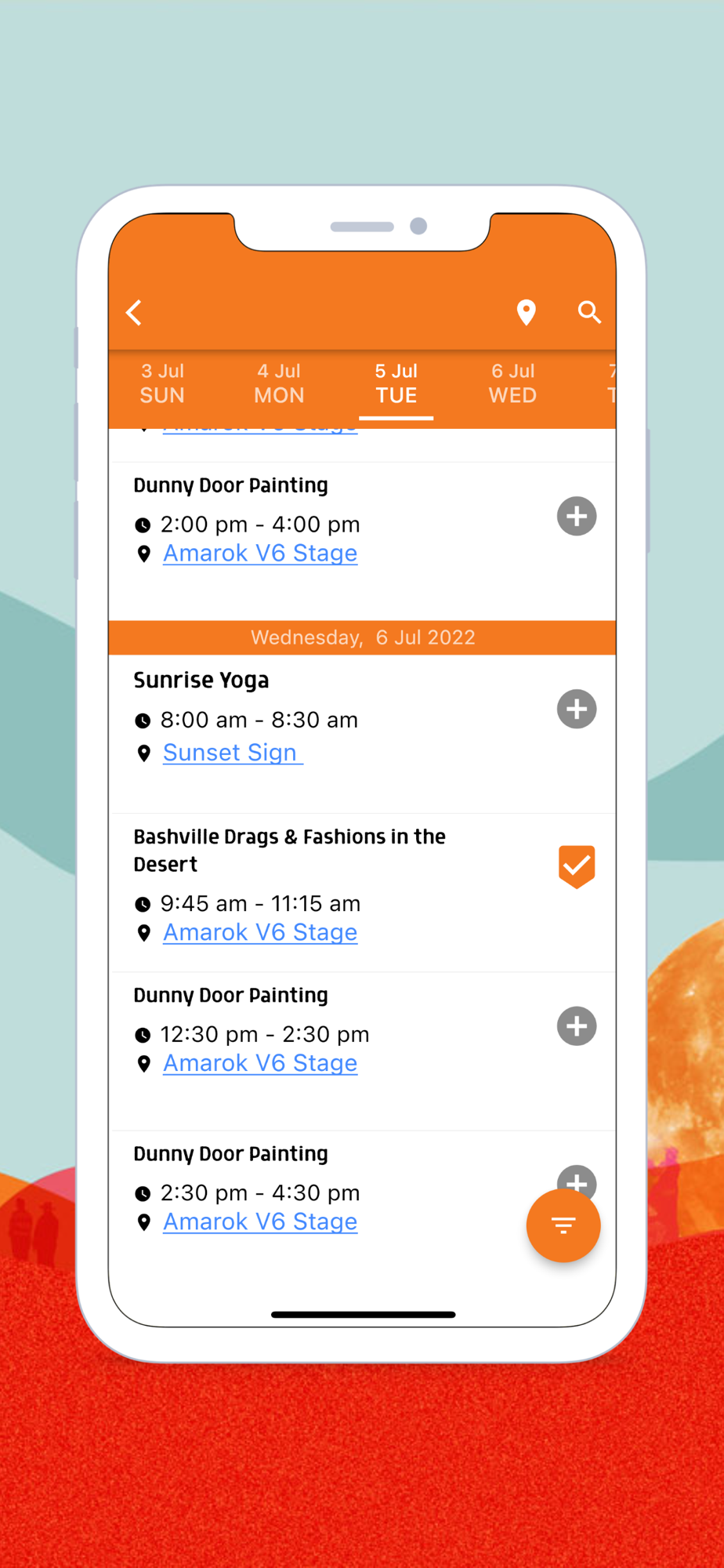Tap the back arrow icon
The image size is (724, 1568).
135,313
